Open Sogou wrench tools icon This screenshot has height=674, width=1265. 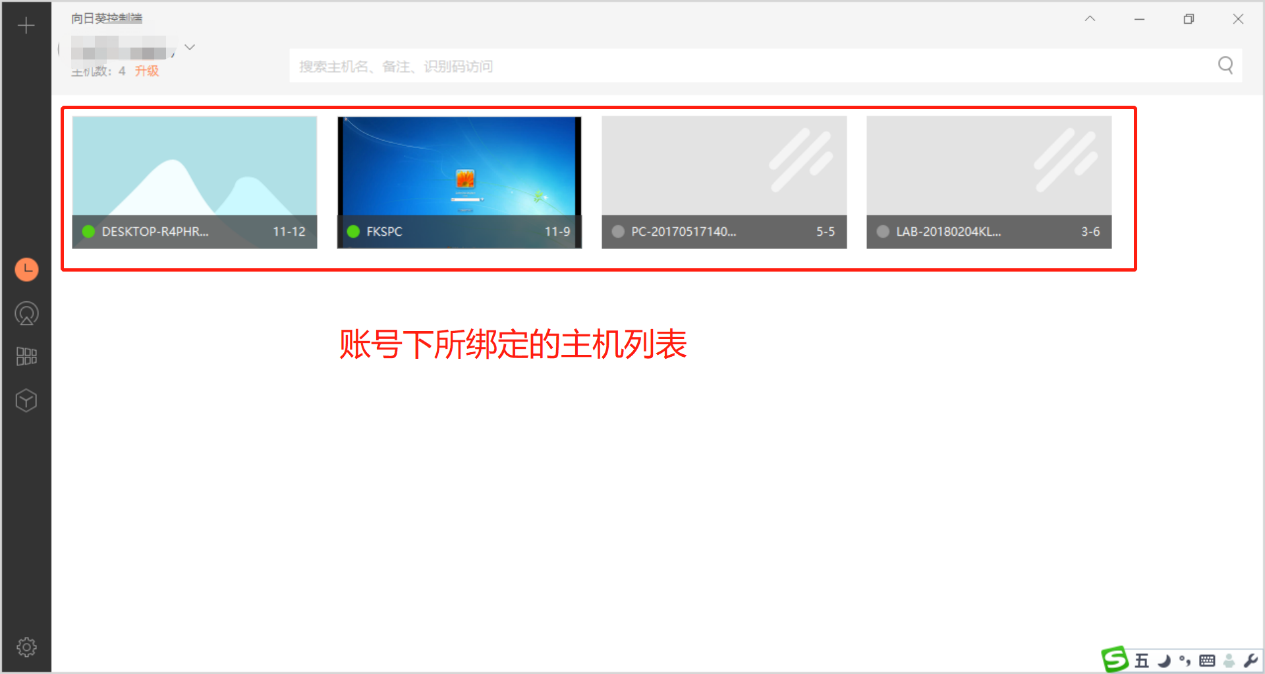click(x=1249, y=660)
